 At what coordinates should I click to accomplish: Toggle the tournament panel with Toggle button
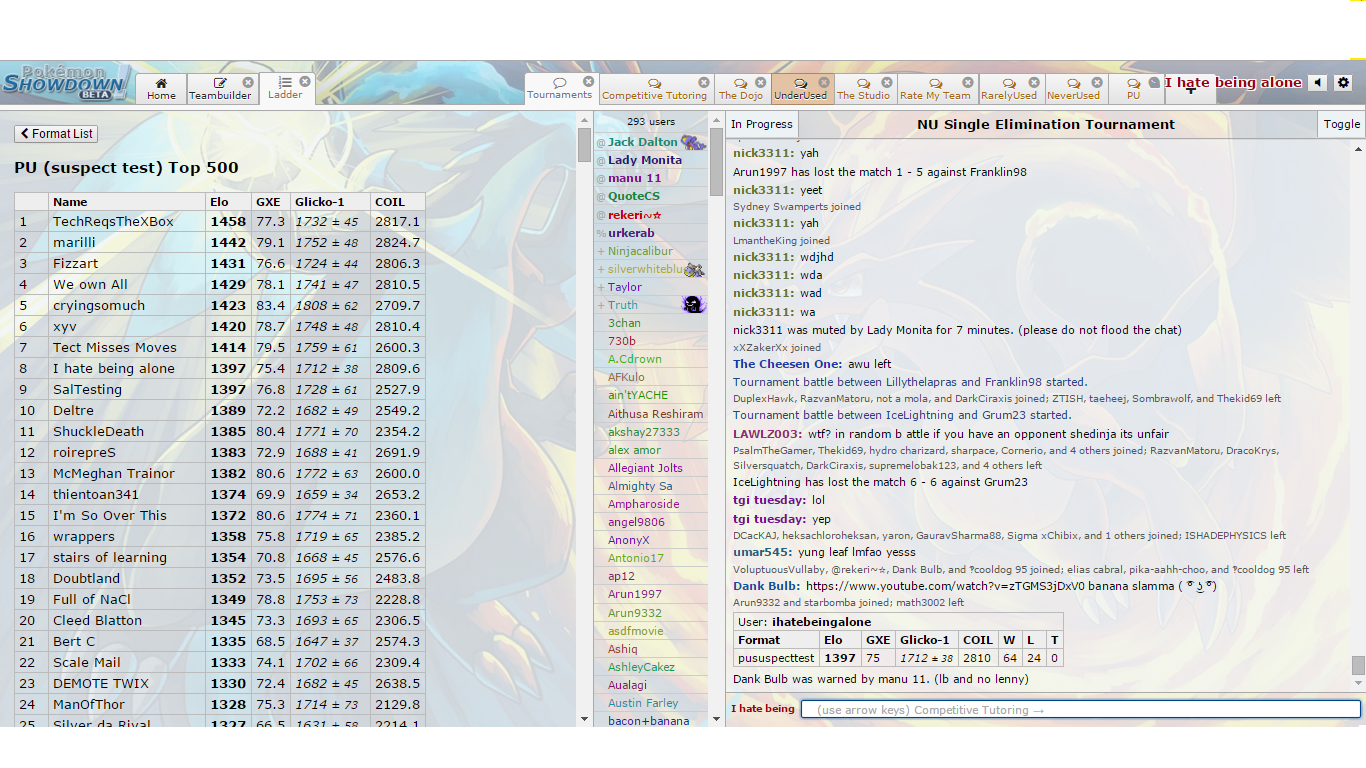coord(1341,124)
